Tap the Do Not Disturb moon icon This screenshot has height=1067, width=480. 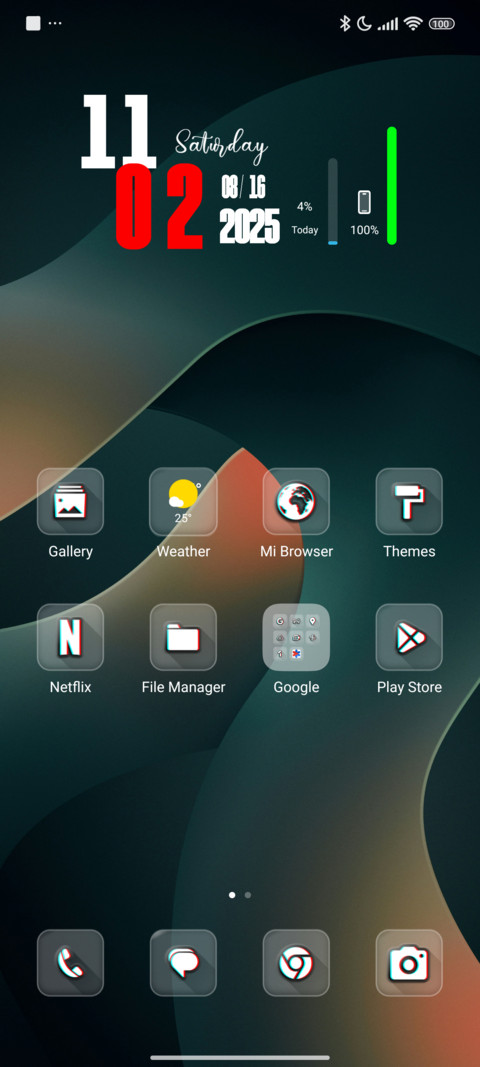(x=365, y=24)
